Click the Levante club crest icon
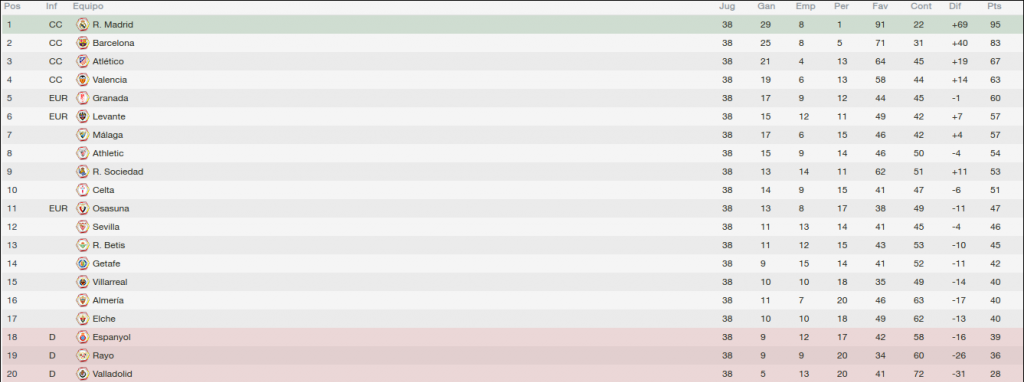 82,116
